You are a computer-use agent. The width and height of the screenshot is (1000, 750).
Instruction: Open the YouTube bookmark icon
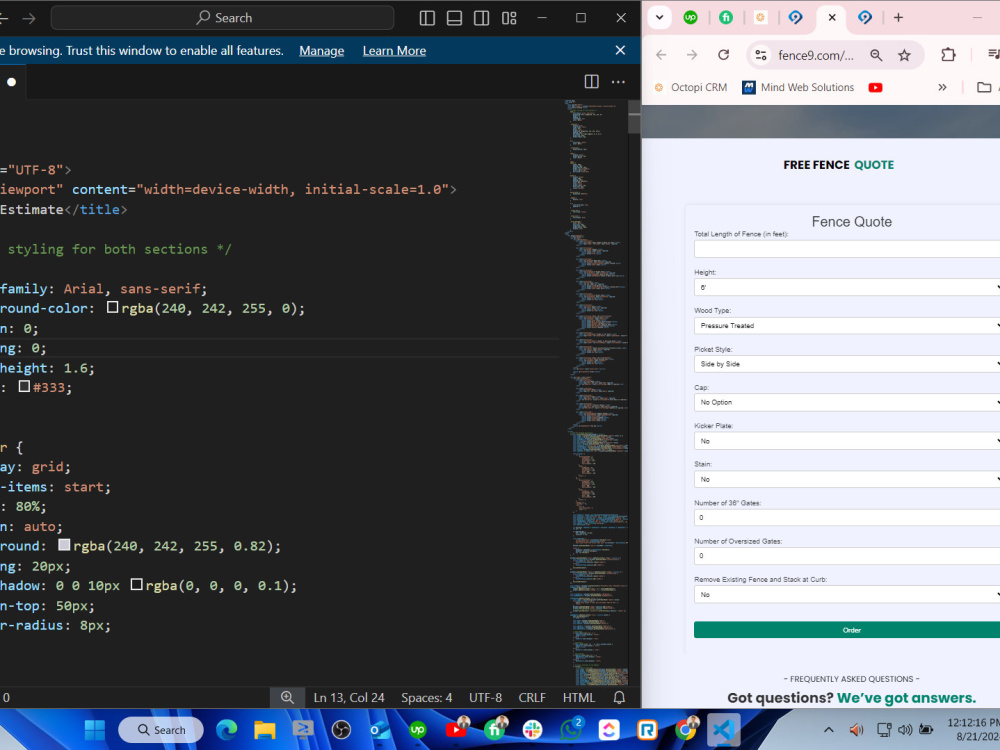[876, 87]
